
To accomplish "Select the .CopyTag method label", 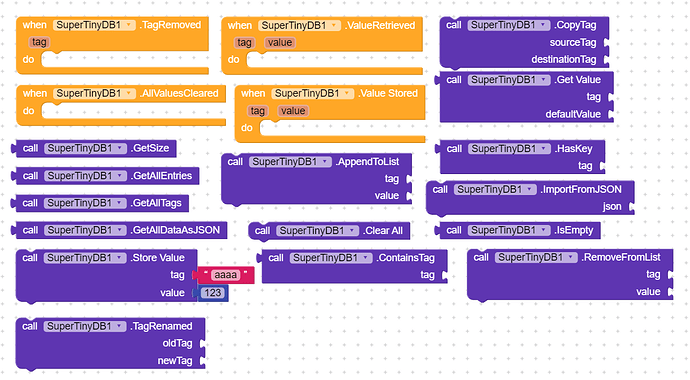I will 575,25.
